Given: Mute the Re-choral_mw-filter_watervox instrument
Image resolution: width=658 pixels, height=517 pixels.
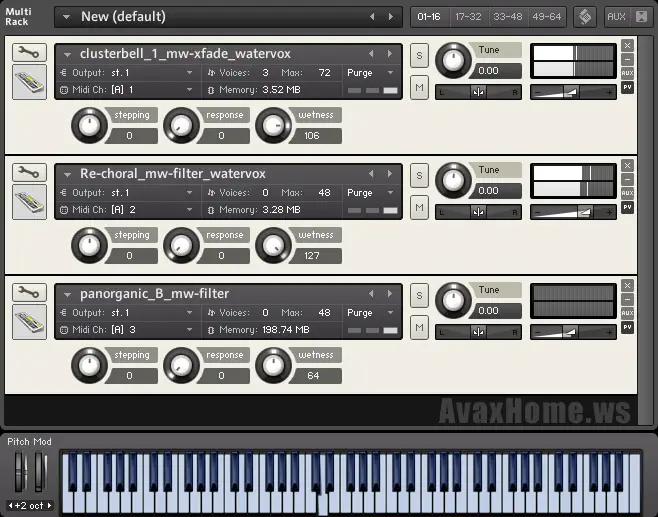Looking at the screenshot, I should (419, 208).
